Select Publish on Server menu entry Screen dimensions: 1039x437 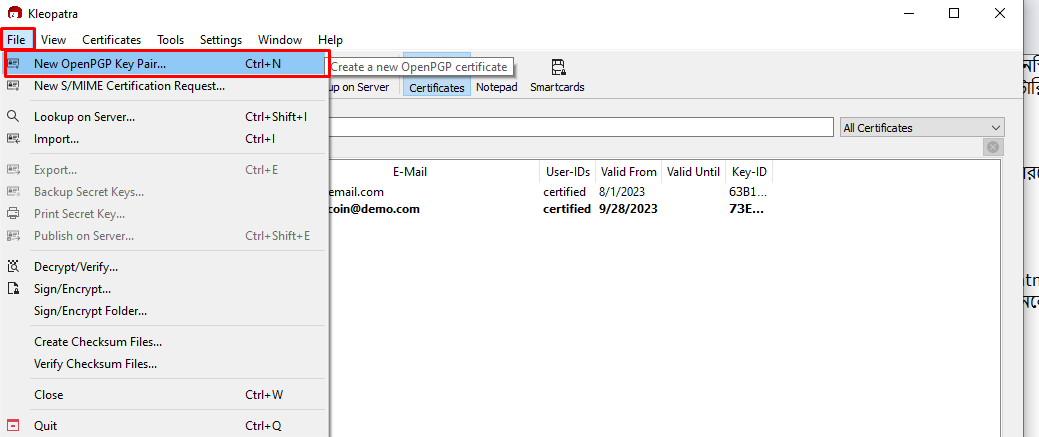tap(165, 235)
